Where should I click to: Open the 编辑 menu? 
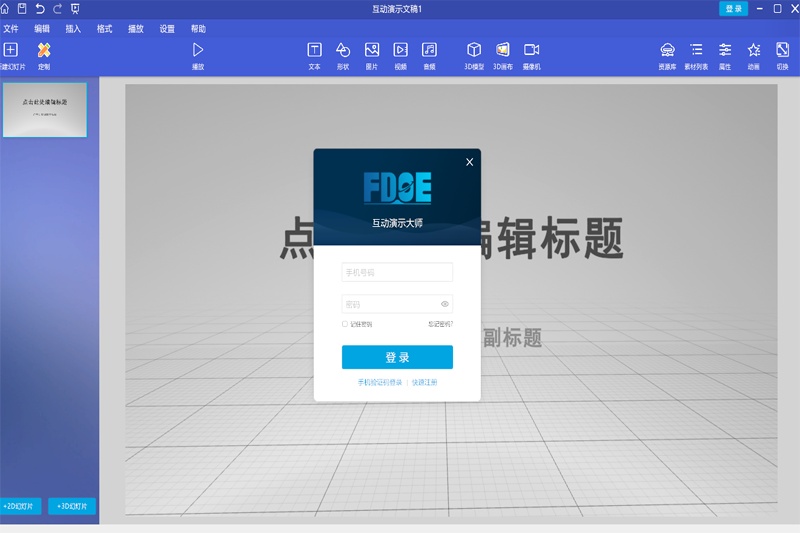tap(42, 29)
